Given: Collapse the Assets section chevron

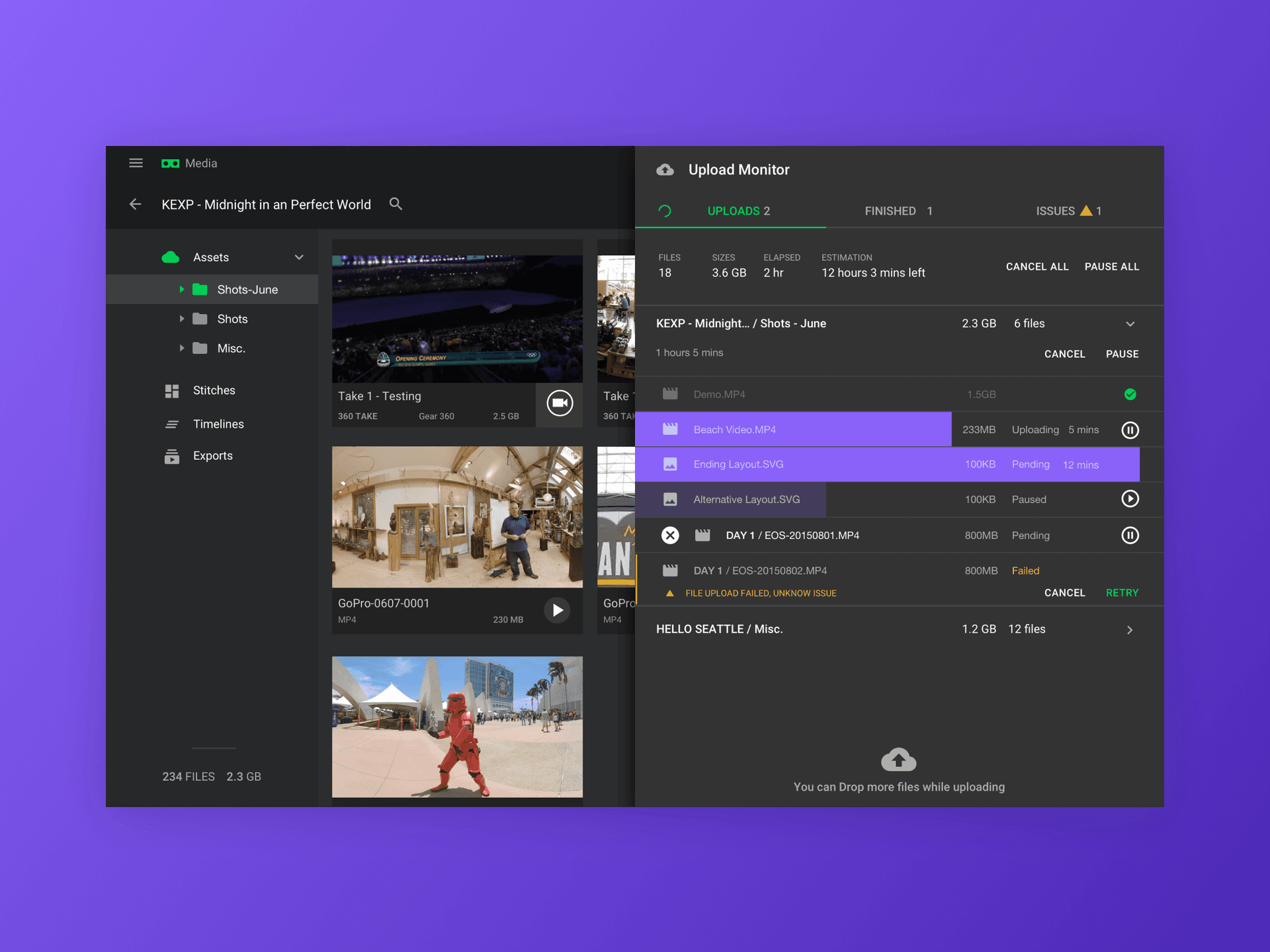Looking at the screenshot, I should point(299,257).
